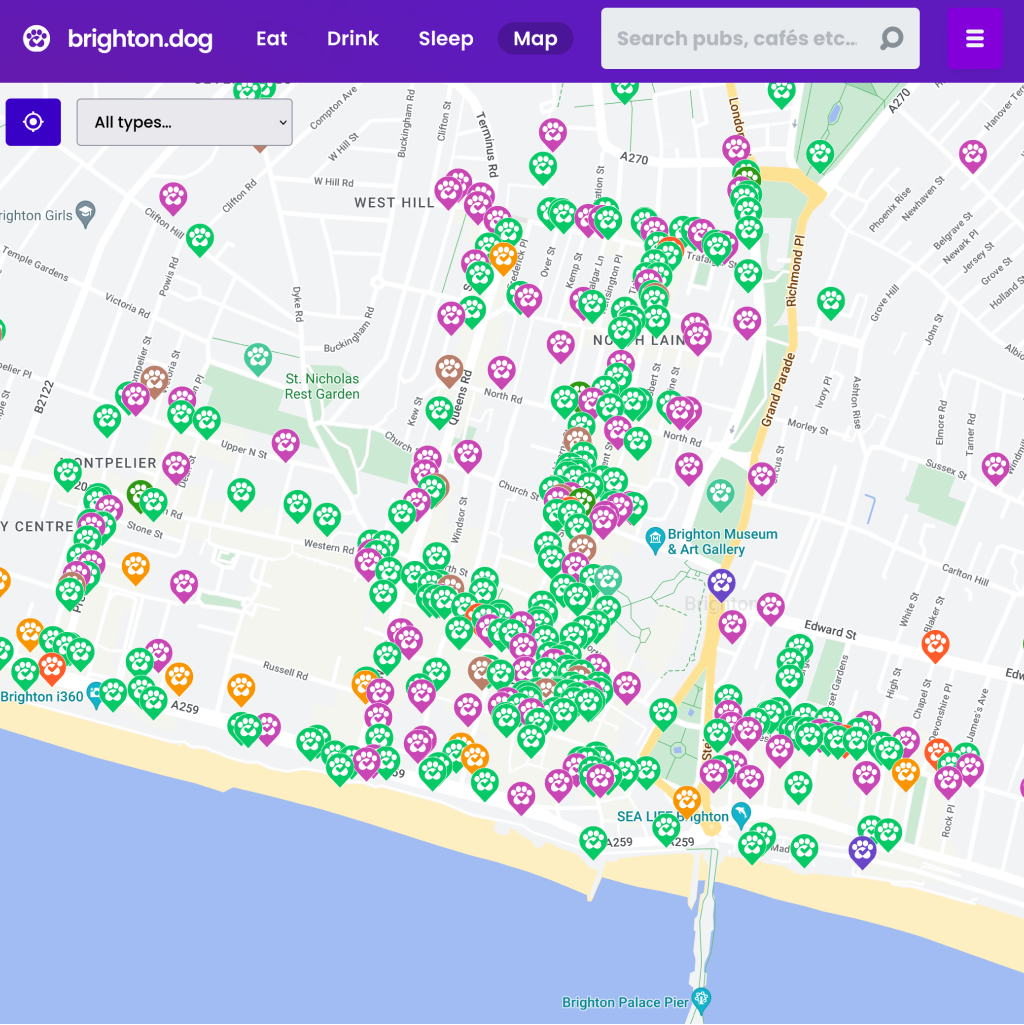This screenshot has width=1024, height=1025.
Task: Select the pink pin north of the A270 label
Action: (x=553, y=134)
